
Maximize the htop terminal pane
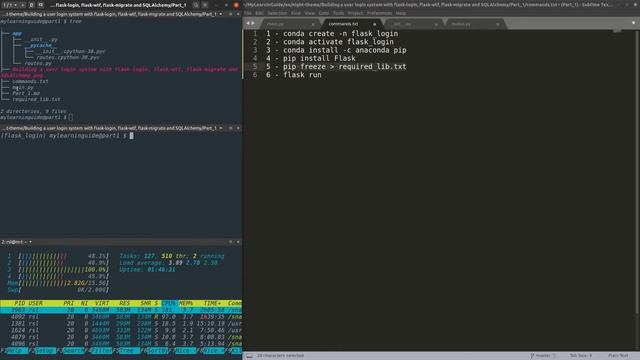pyautogui.click(x=230, y=242)
